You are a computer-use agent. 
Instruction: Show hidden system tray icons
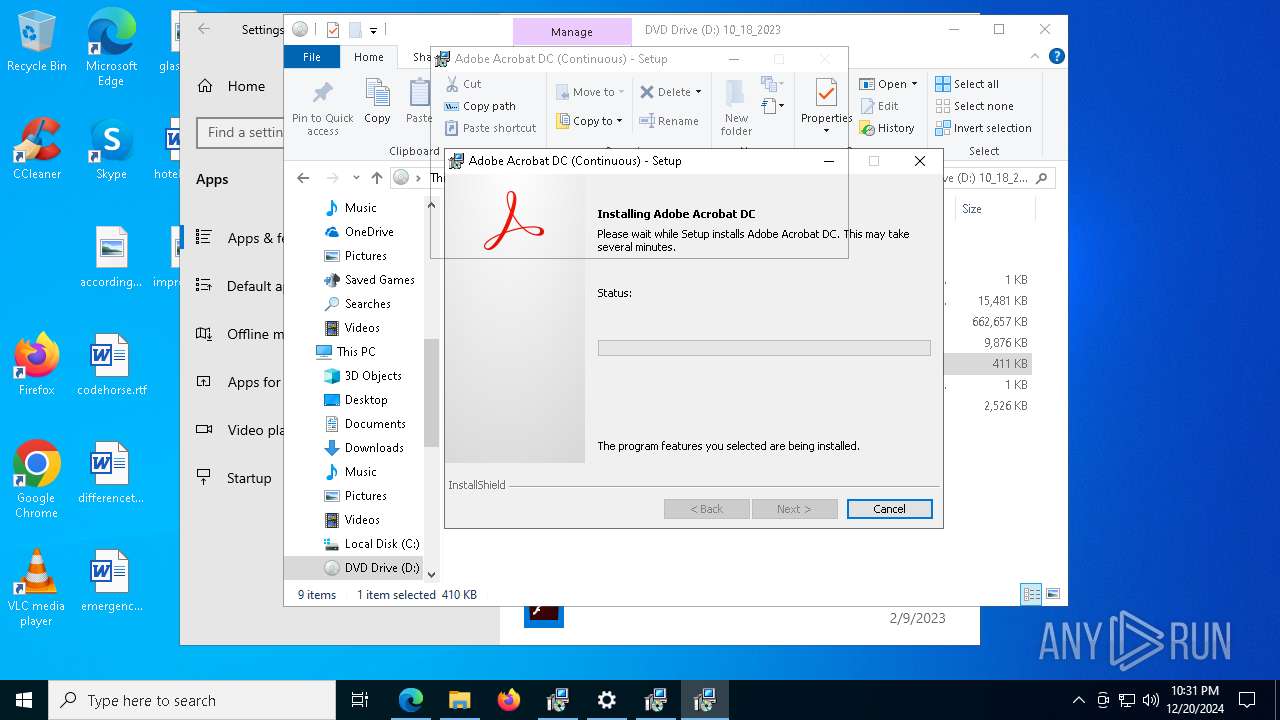1078,700
